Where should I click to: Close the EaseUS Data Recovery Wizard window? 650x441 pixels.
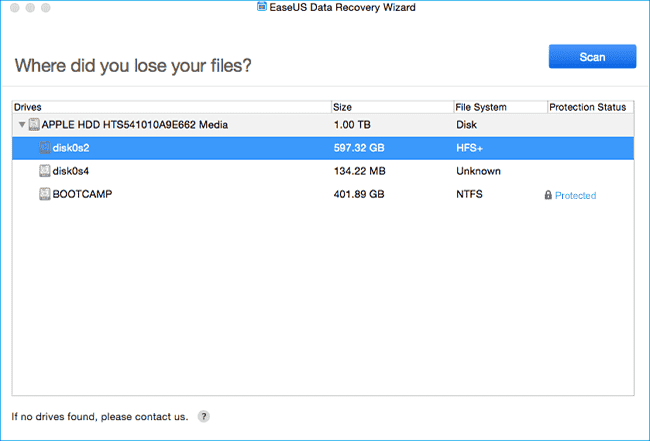click(x=14, y=8)
